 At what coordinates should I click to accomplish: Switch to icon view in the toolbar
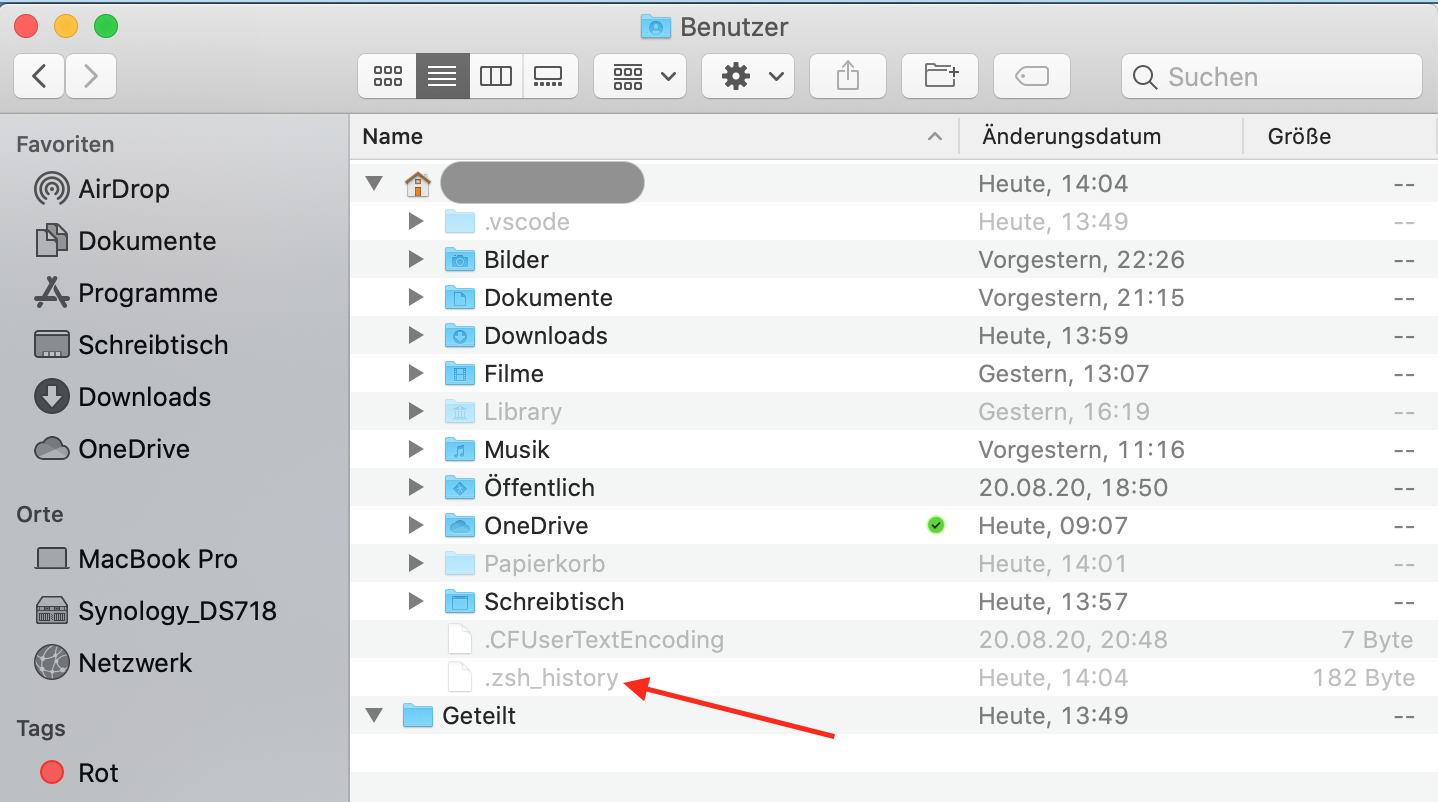[x=388, y=76]
